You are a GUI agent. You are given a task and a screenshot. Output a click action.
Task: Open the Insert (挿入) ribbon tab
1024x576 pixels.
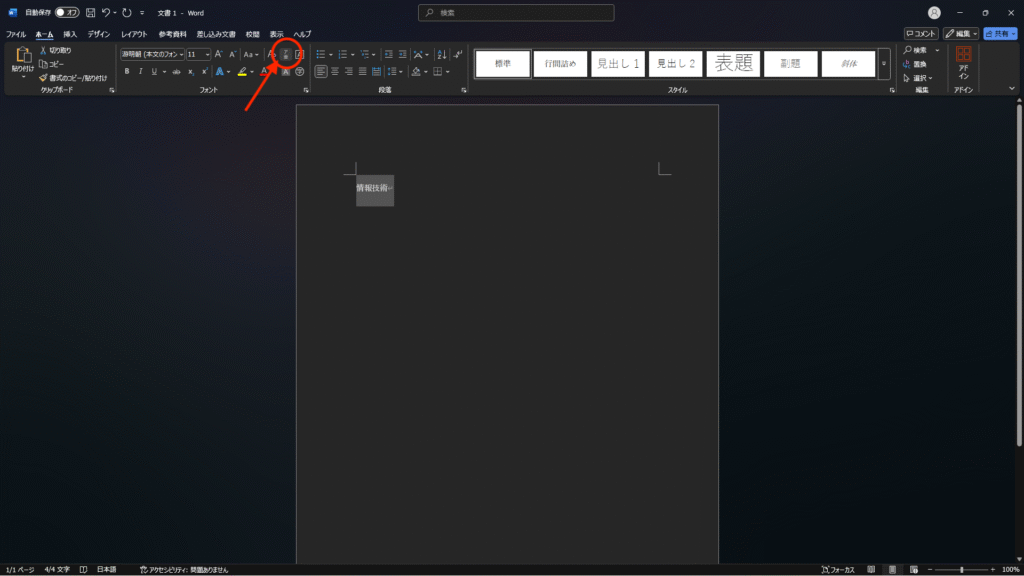click(x=70, y=34)
